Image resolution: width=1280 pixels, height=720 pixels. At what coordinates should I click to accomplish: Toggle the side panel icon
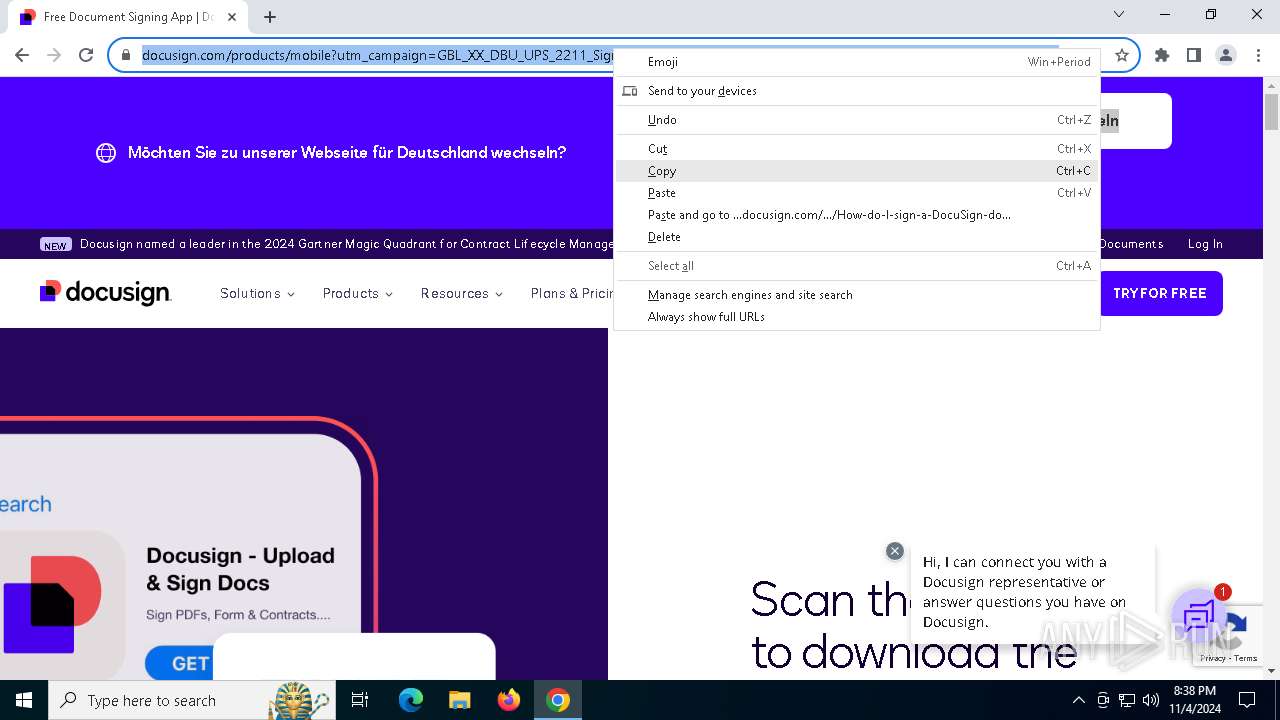(1194, 55)
